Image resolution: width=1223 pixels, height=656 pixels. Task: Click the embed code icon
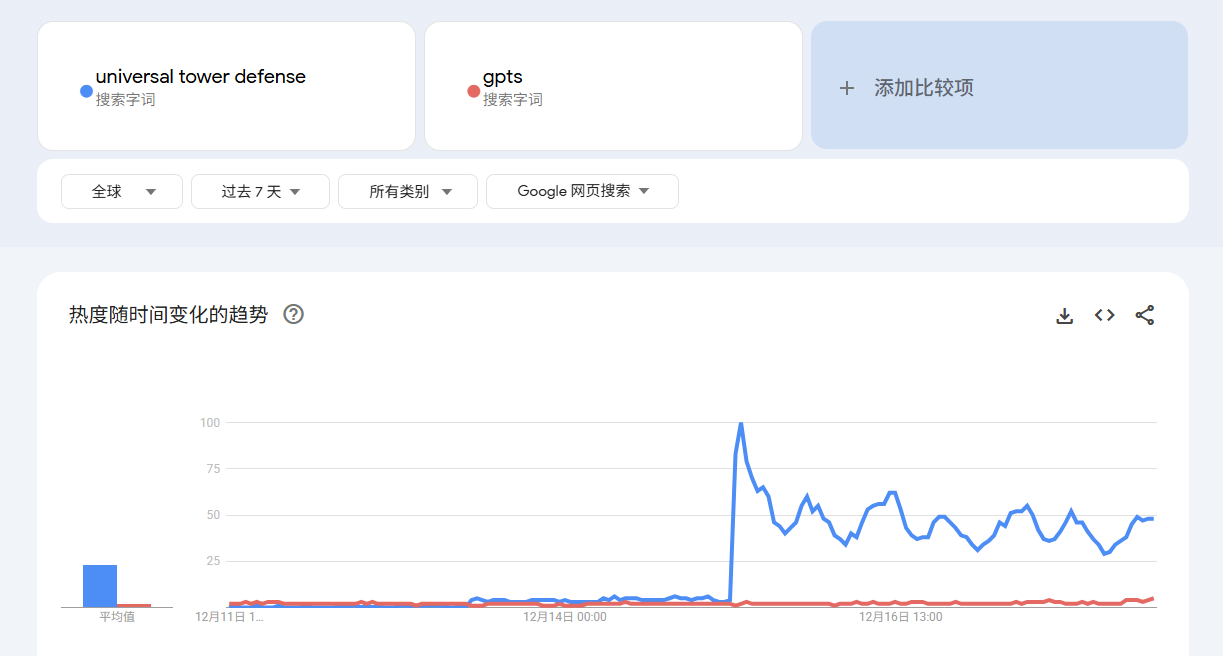click(x=1104, y=315)
